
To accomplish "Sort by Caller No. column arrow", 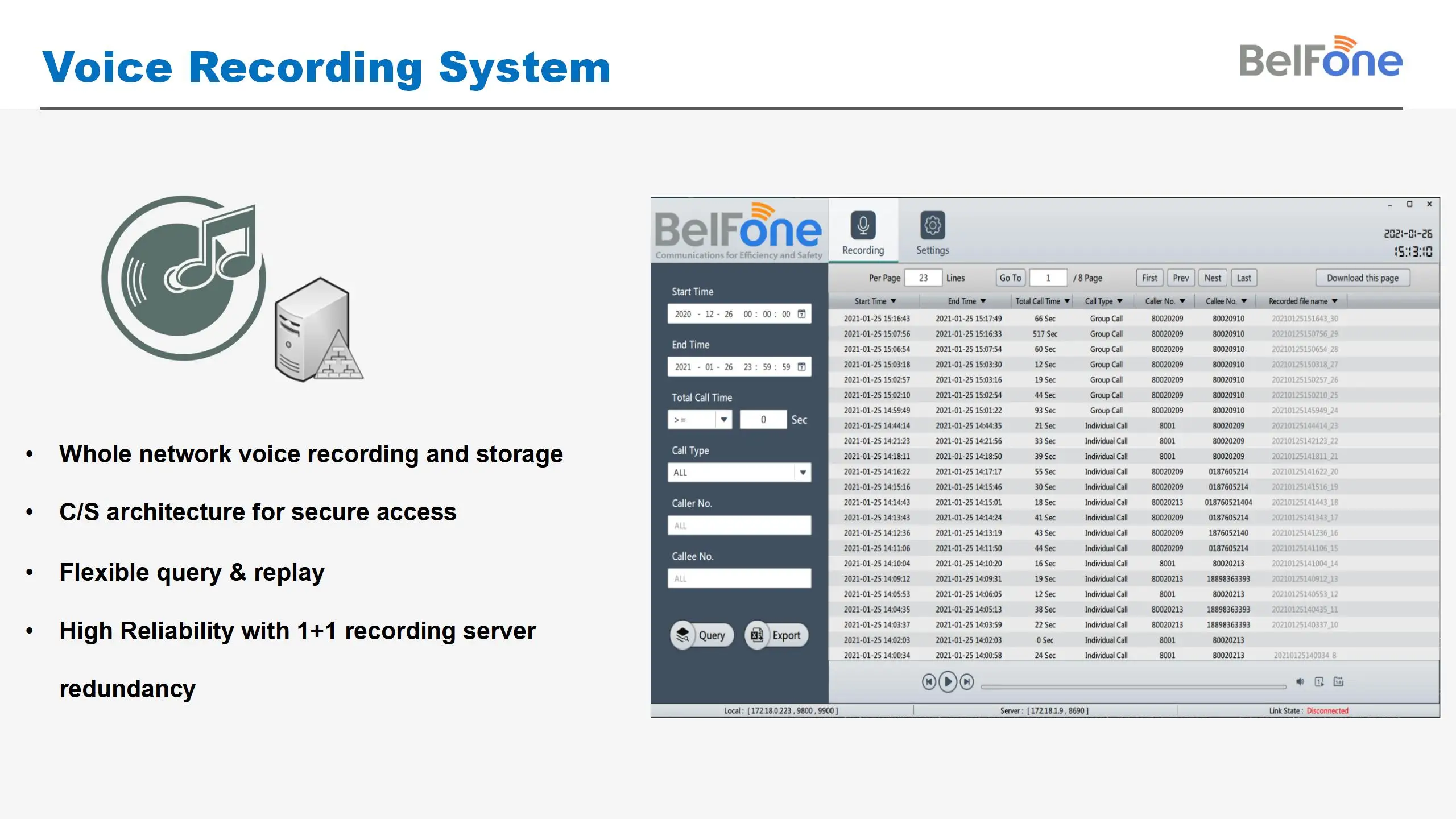I will pos(1182,301).
